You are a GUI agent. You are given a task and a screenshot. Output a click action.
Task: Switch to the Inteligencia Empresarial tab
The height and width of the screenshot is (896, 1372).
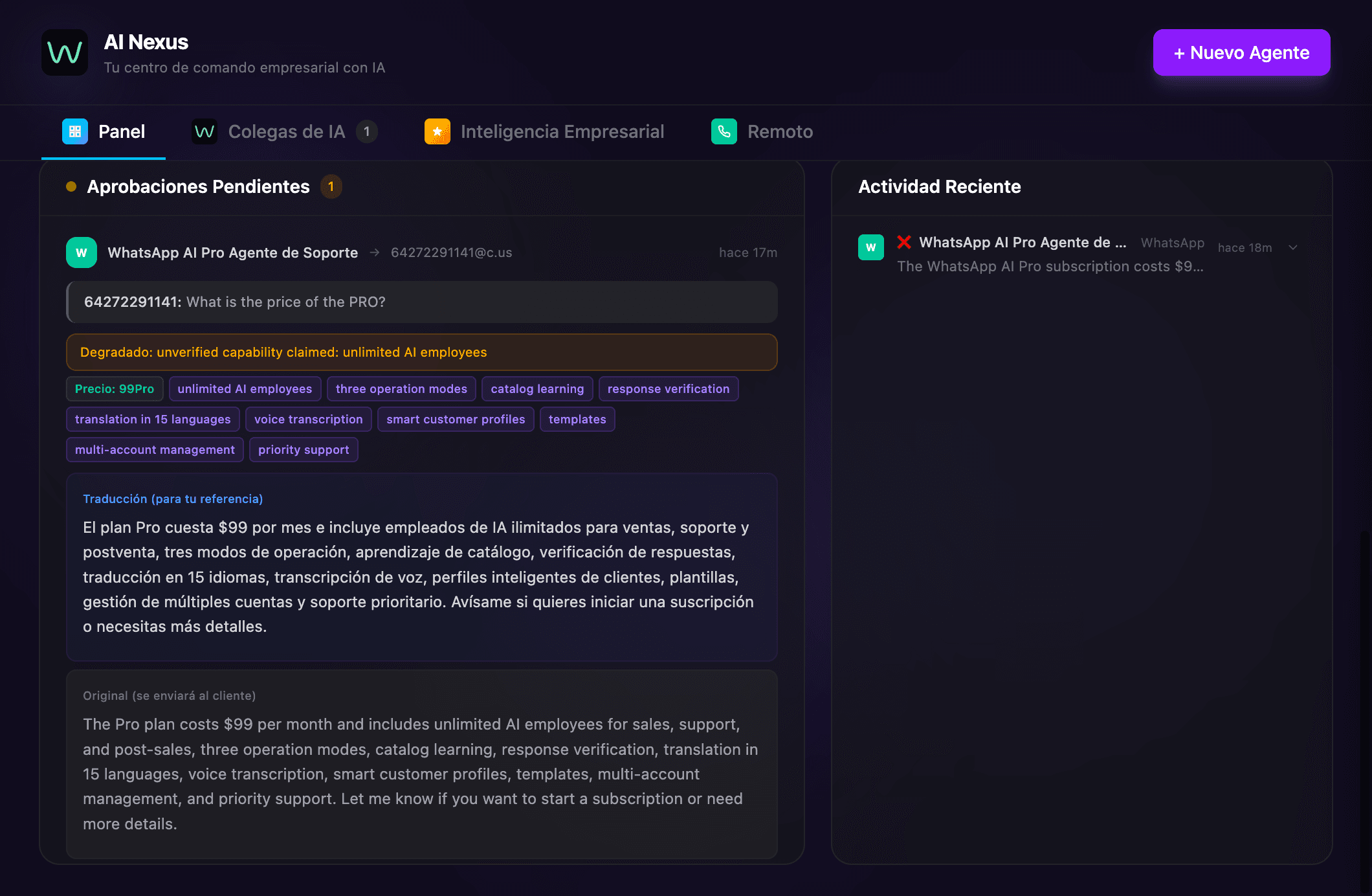coord(562,131)
